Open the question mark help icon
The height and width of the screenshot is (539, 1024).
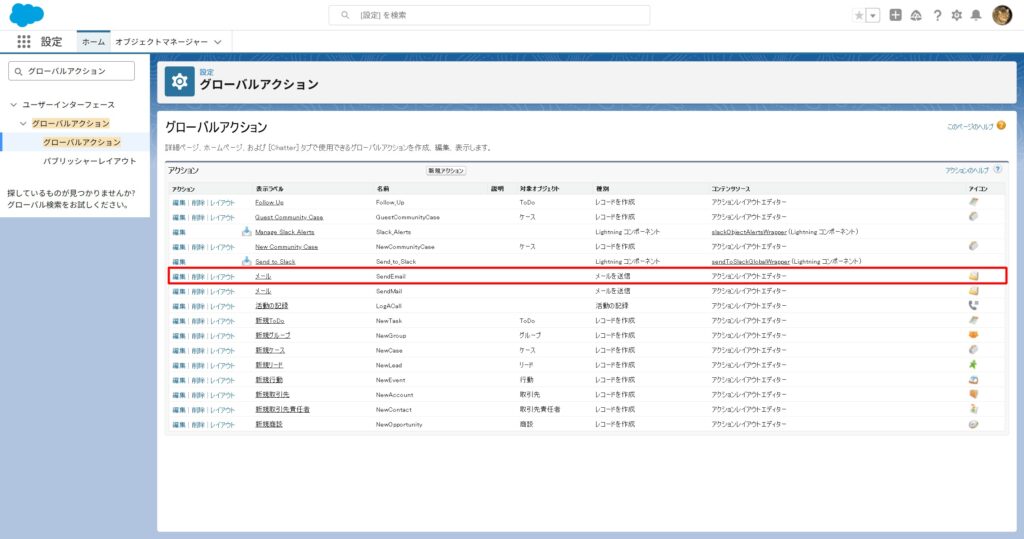point(937,15)
